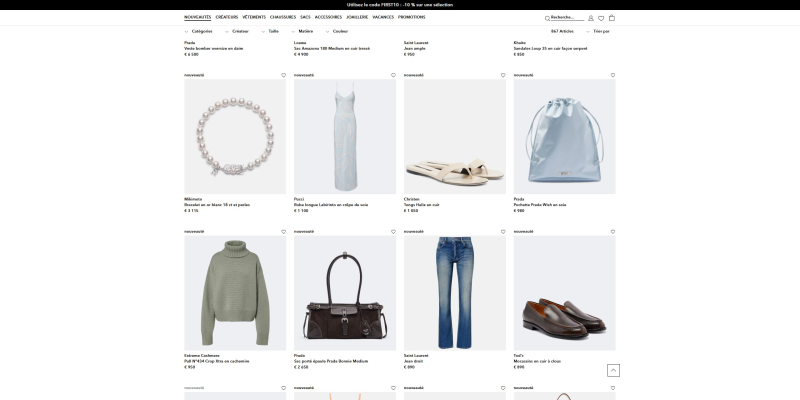Click the Mikimoto brand name
Viewport: 800px width, 400px height.
click(193, 199)
